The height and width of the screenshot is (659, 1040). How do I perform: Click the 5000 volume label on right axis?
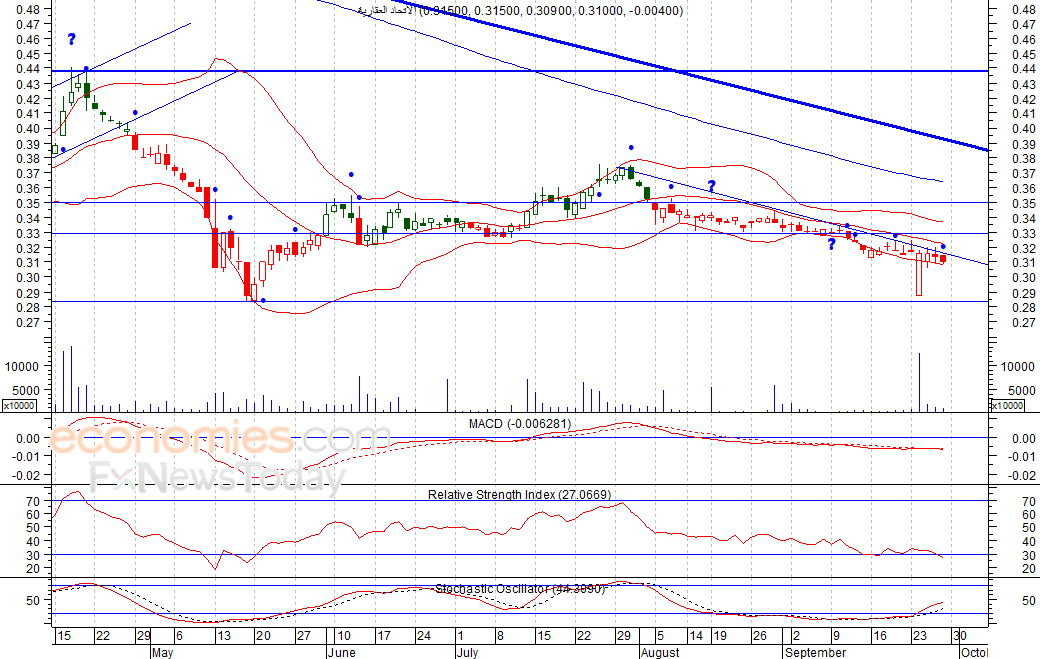[x=1021, y=390]
